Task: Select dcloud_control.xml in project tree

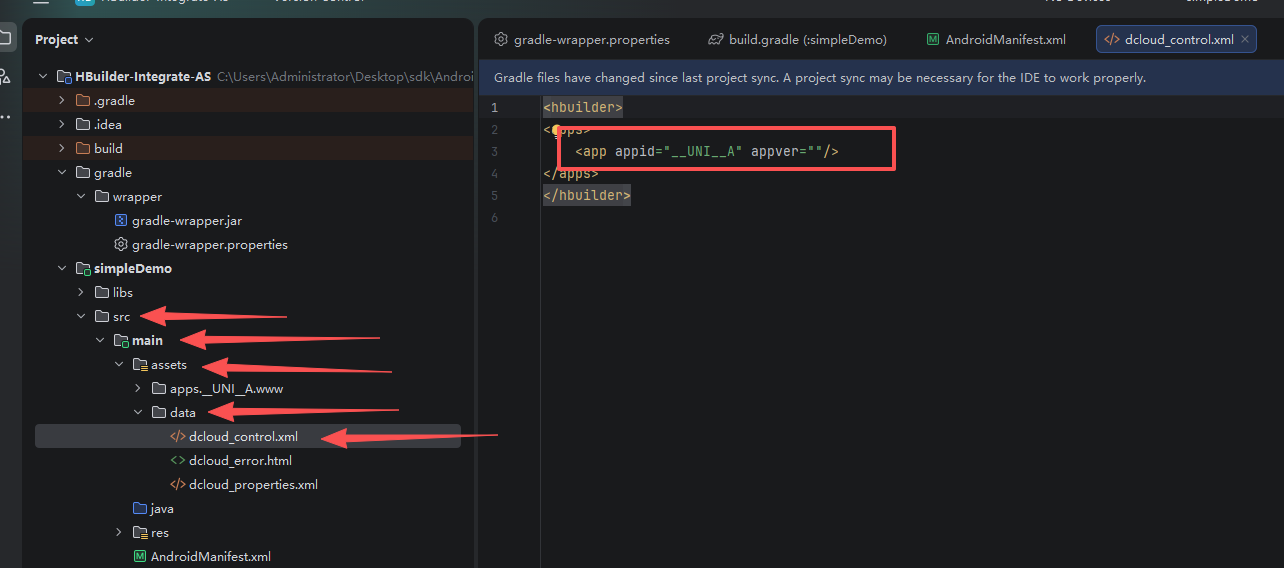Action: (248, 436)
